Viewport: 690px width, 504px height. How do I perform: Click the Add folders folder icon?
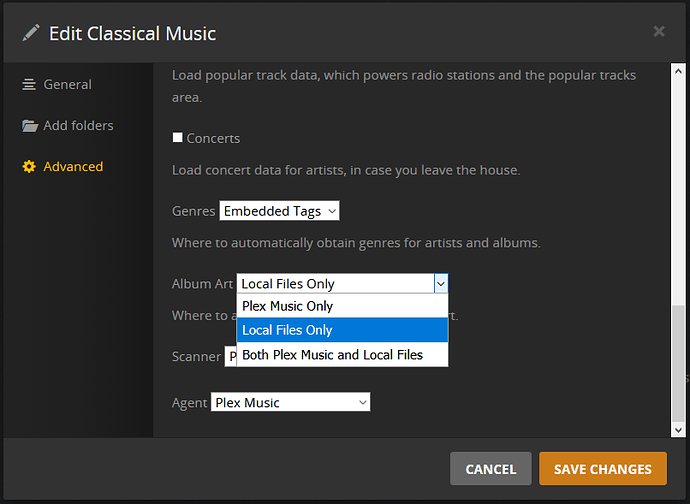tap(29, 126)
